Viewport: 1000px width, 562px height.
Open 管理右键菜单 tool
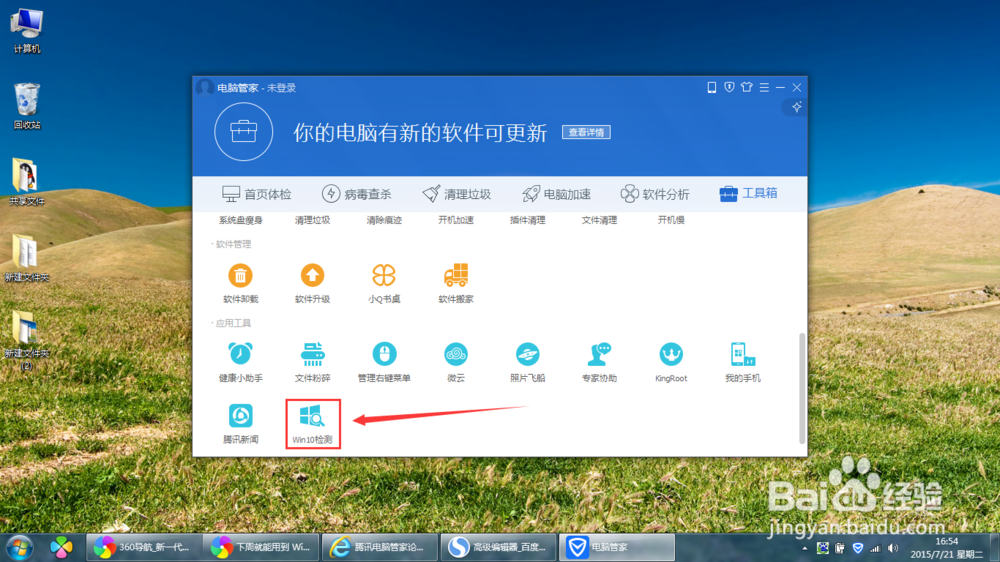coord(384,362)
